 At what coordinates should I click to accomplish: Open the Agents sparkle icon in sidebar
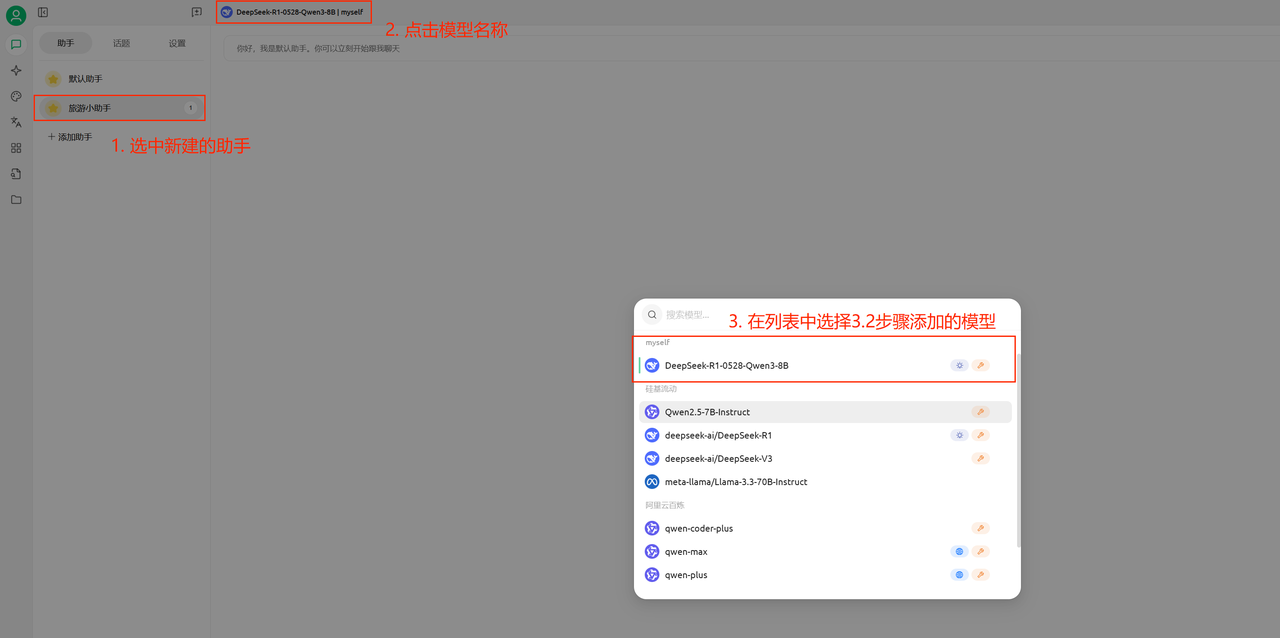point(16,70)
